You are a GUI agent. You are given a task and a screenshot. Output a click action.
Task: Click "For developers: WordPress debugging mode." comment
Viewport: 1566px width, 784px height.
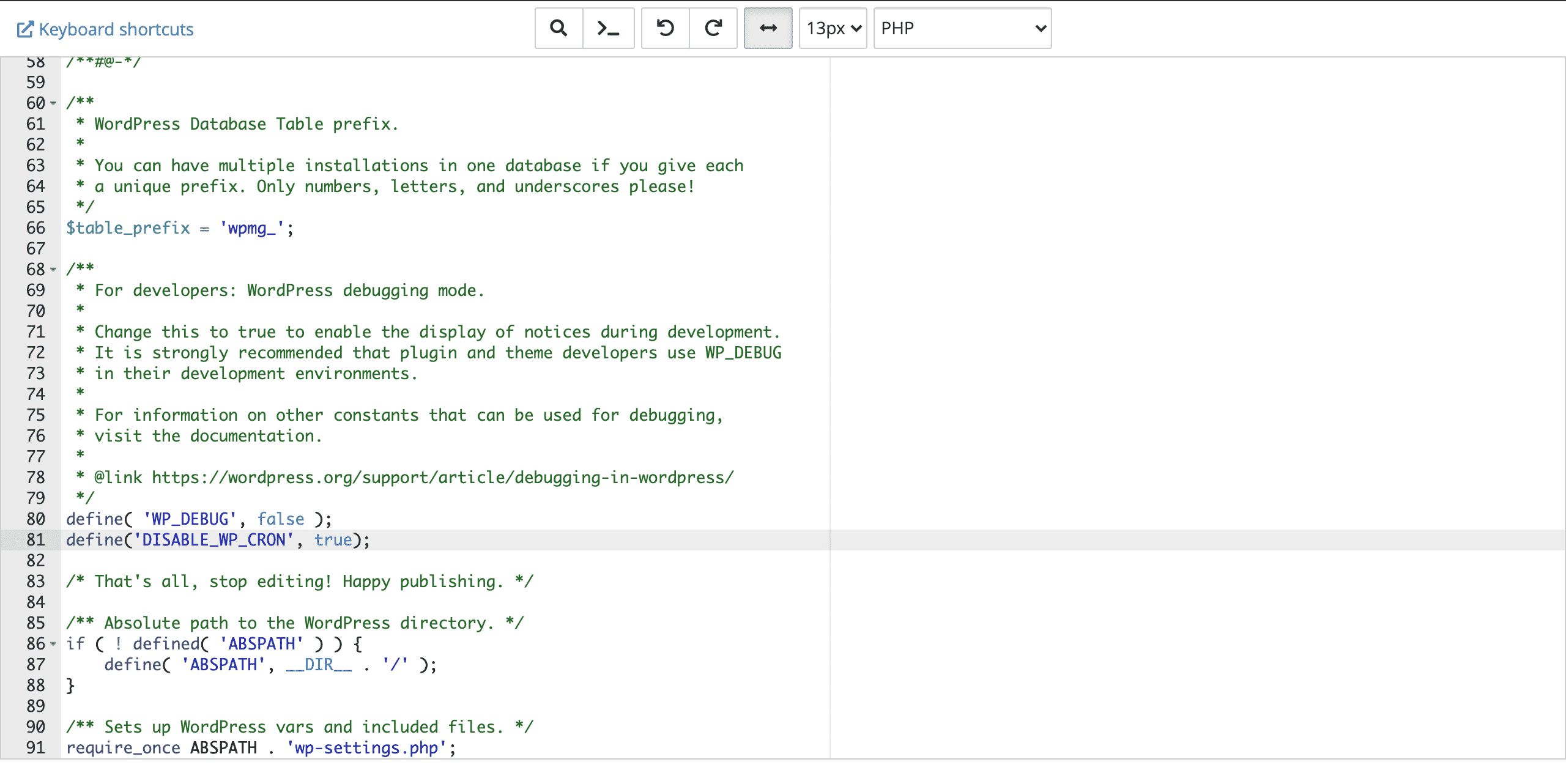click(x=289, y=290)
